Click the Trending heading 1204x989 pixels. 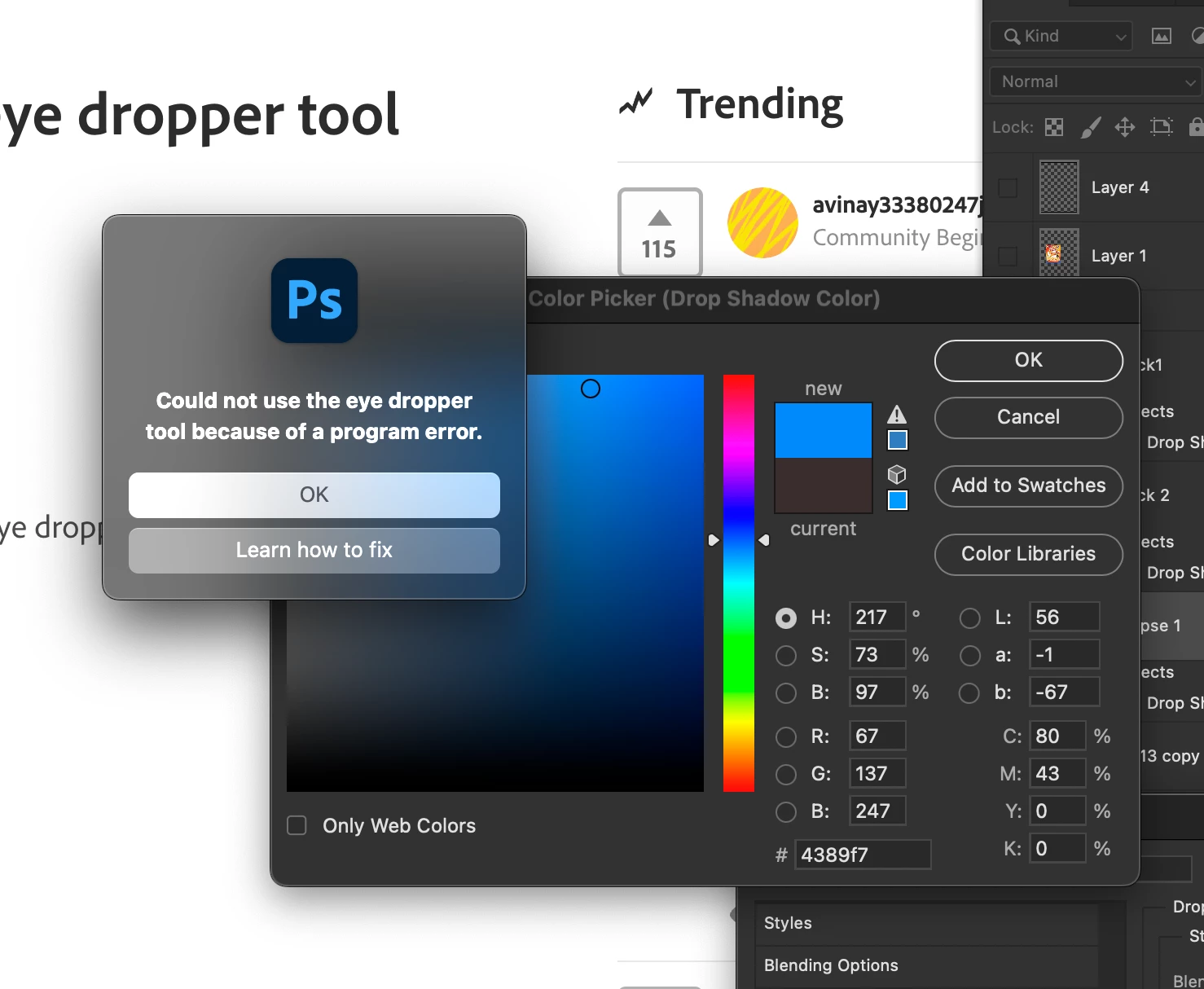click(759, 104)
